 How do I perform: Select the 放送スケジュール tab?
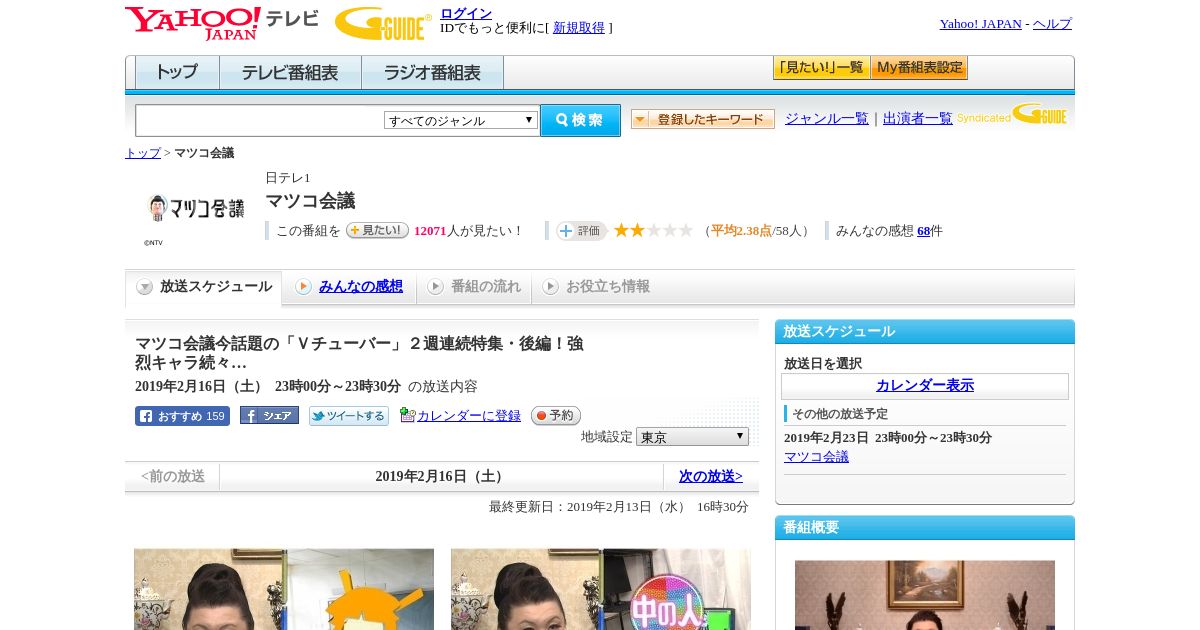coord(203,287)
